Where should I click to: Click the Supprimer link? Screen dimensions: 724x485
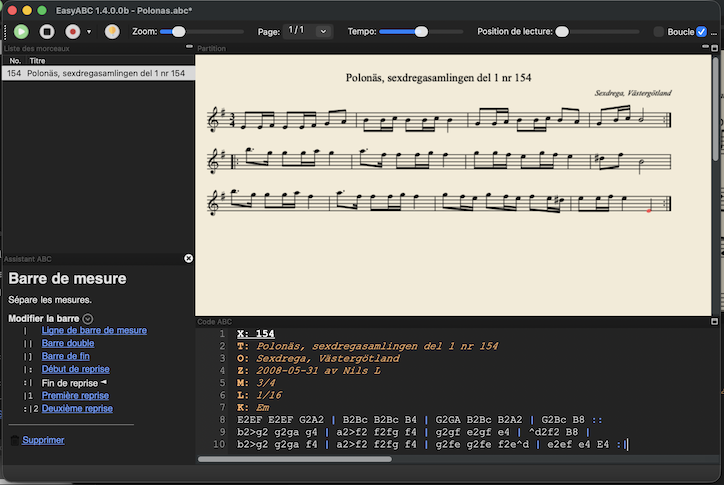43,440
